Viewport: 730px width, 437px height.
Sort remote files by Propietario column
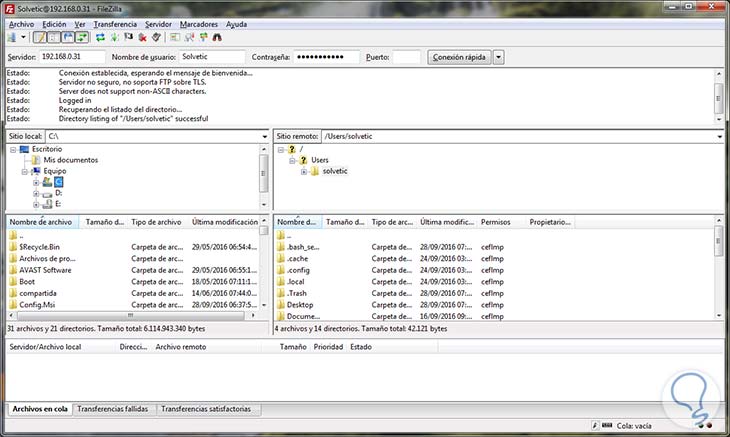click(x=550, y=222)
